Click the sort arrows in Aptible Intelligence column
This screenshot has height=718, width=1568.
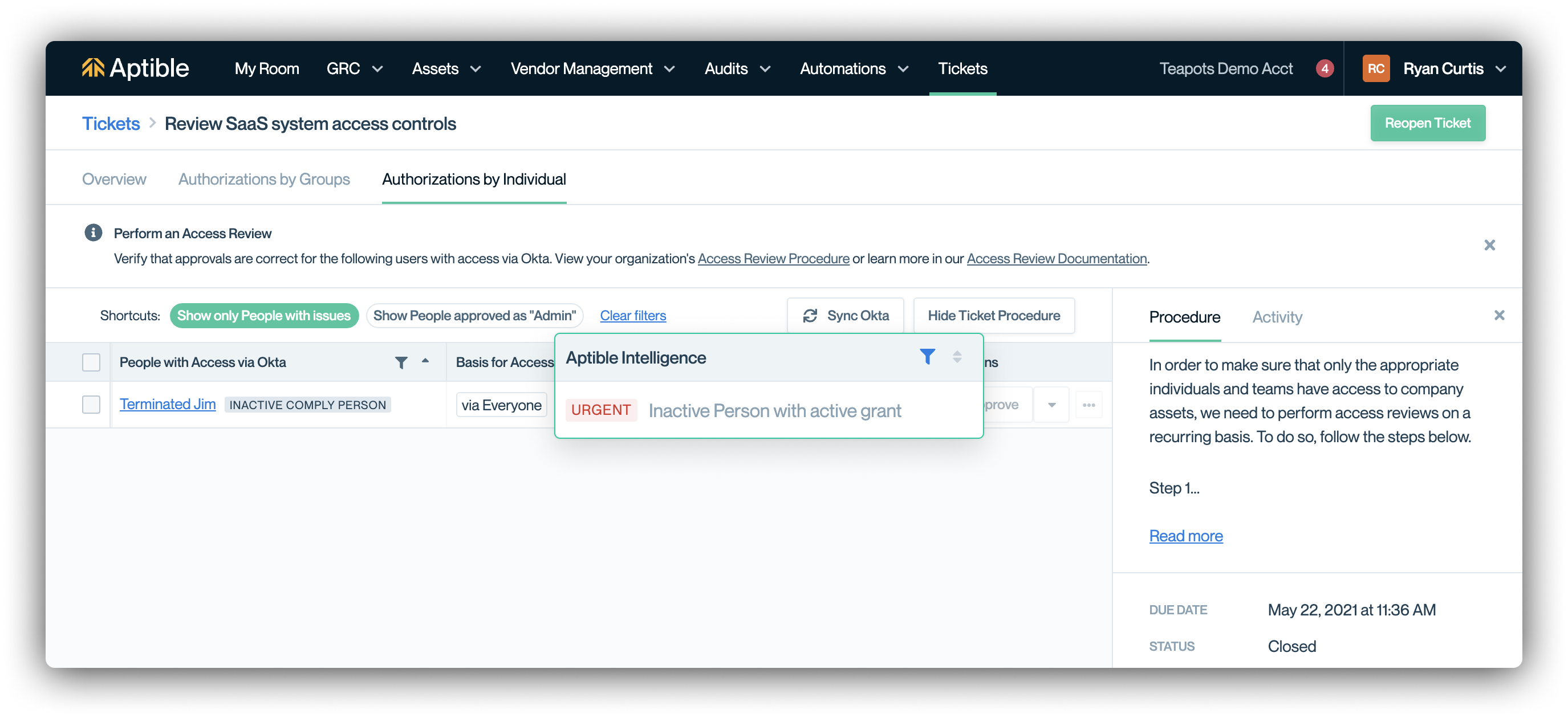[957, 357]
